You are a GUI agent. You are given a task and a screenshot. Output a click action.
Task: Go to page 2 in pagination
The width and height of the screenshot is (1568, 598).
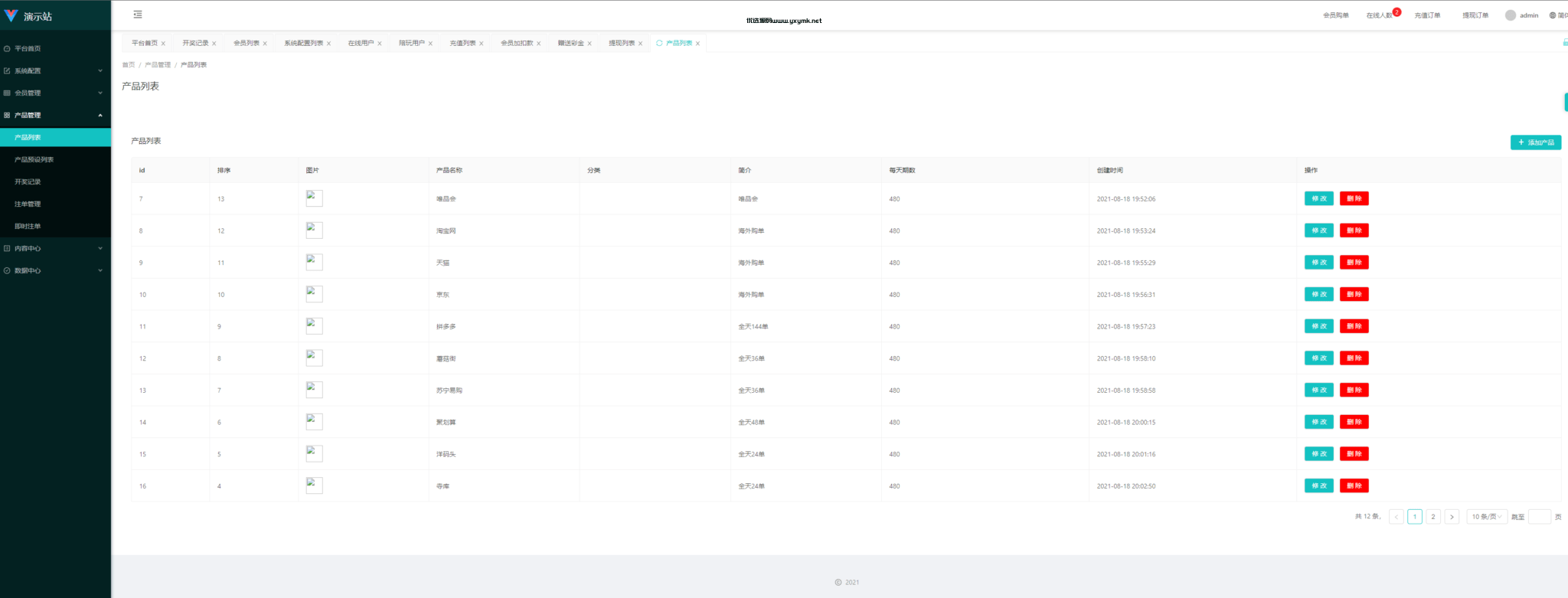click(1433, 517)
